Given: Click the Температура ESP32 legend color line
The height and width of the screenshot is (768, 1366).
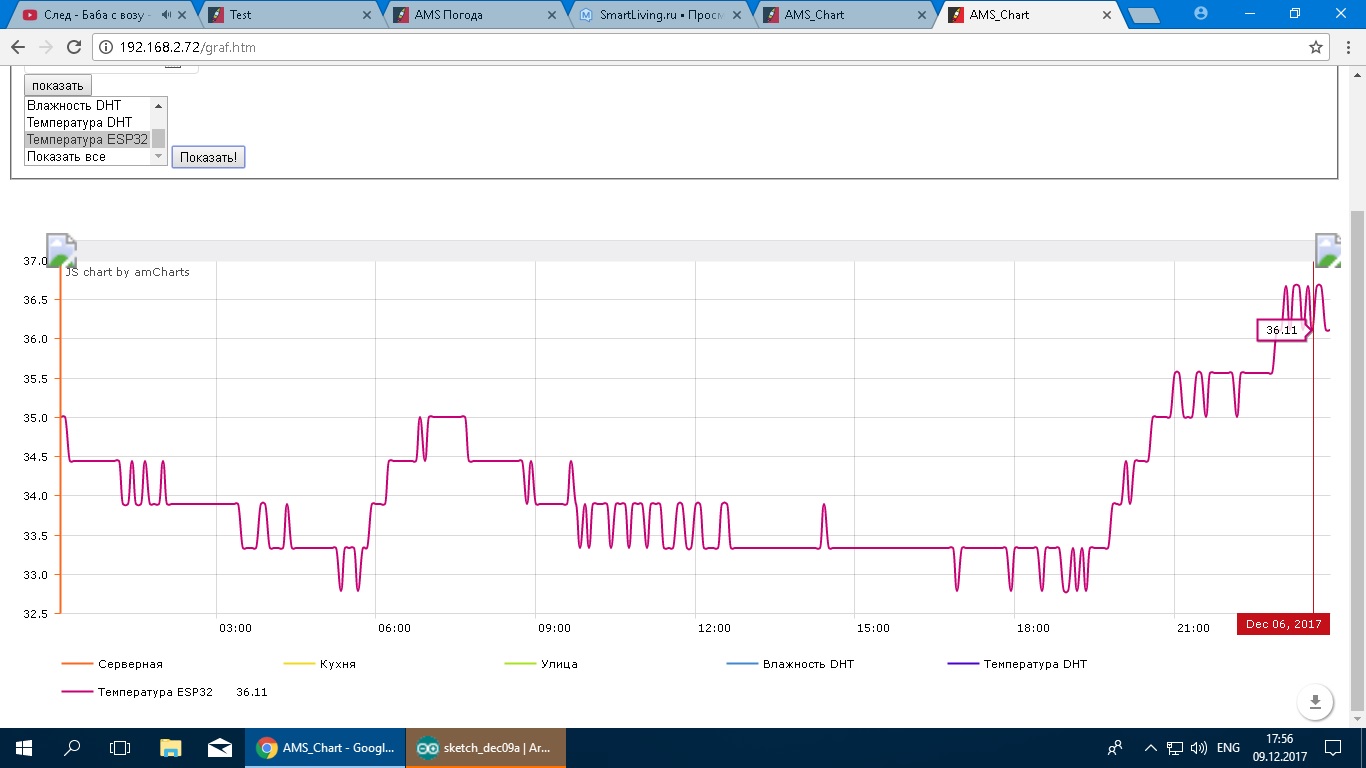Looking at the screenshot, I should click(x=76, y=692).
